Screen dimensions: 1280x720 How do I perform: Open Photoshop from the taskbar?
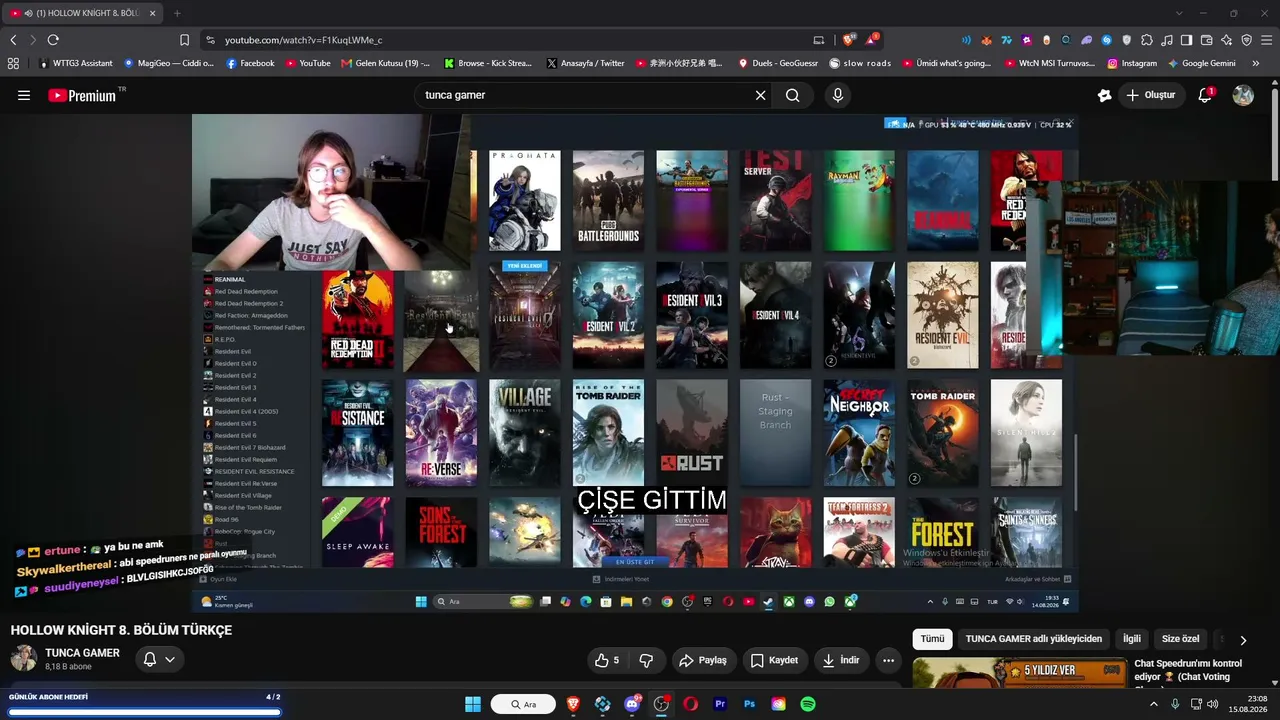749,704
